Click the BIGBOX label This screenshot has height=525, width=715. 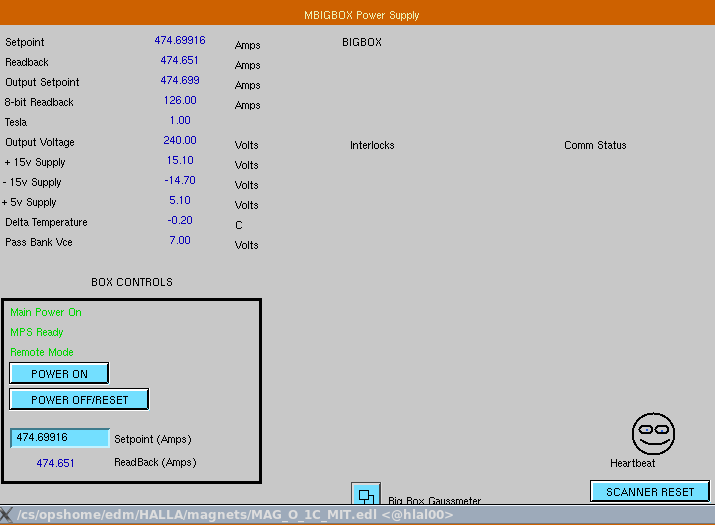coord(362,42)
